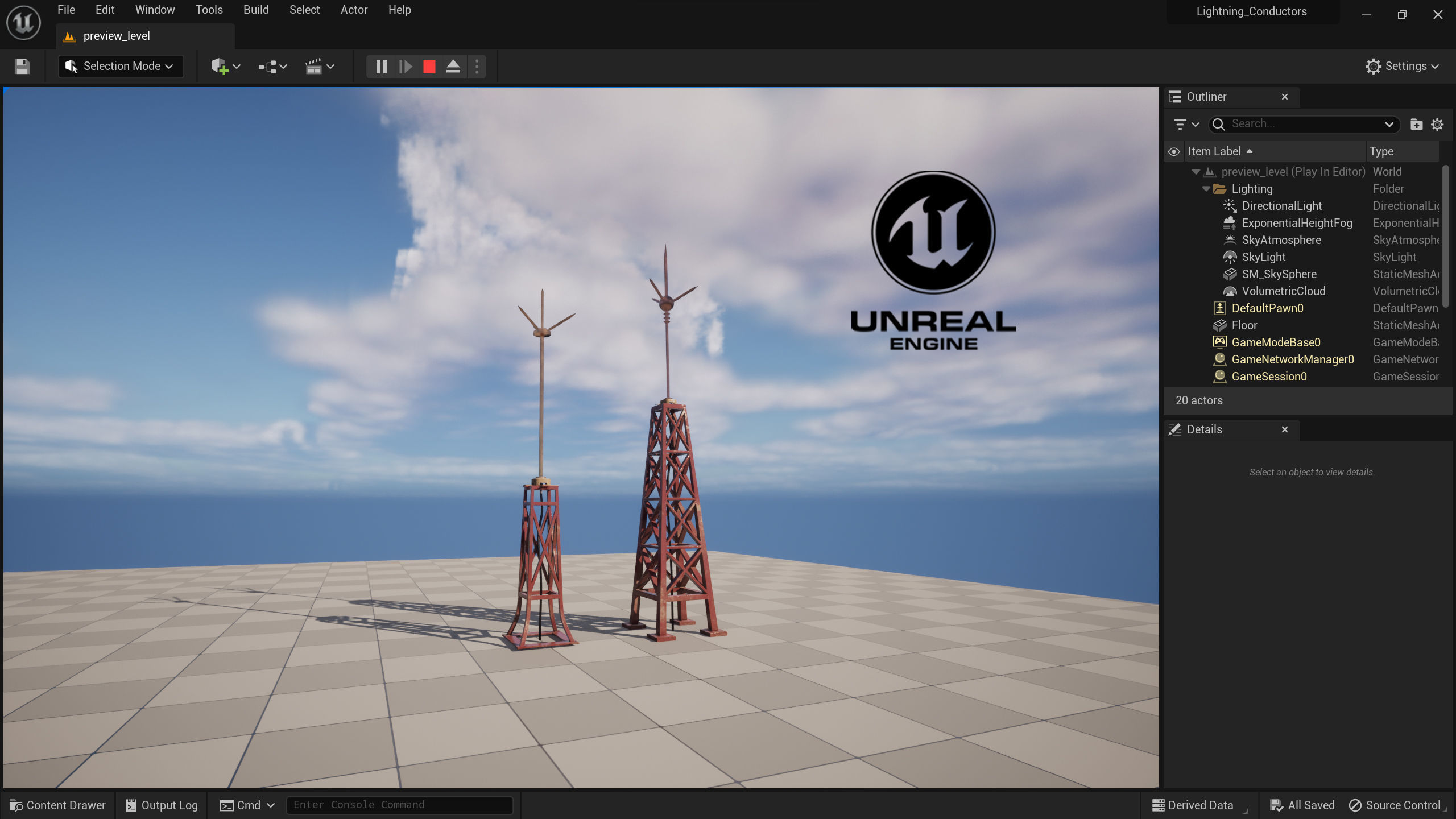Open the quick add content menu
Viewport: 1456px width, 819px height.
tap(226, 67)
